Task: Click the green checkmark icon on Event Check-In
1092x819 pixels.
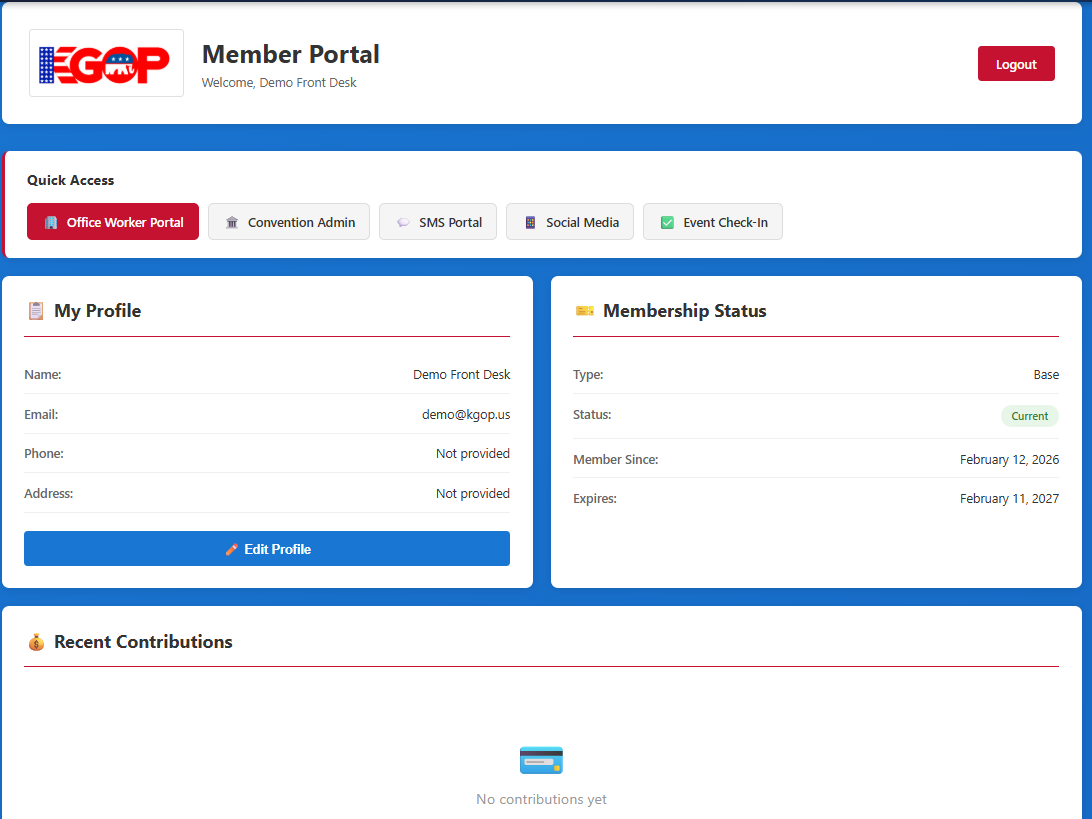Action: click(x=666, y=221)
